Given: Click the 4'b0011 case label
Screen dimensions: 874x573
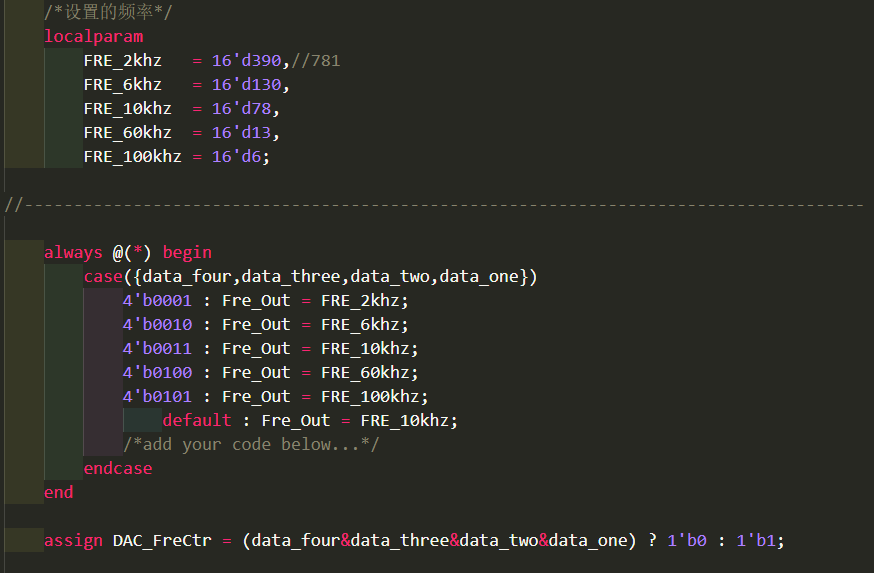Looking at the screenshot, I should (x=157, y=349).
